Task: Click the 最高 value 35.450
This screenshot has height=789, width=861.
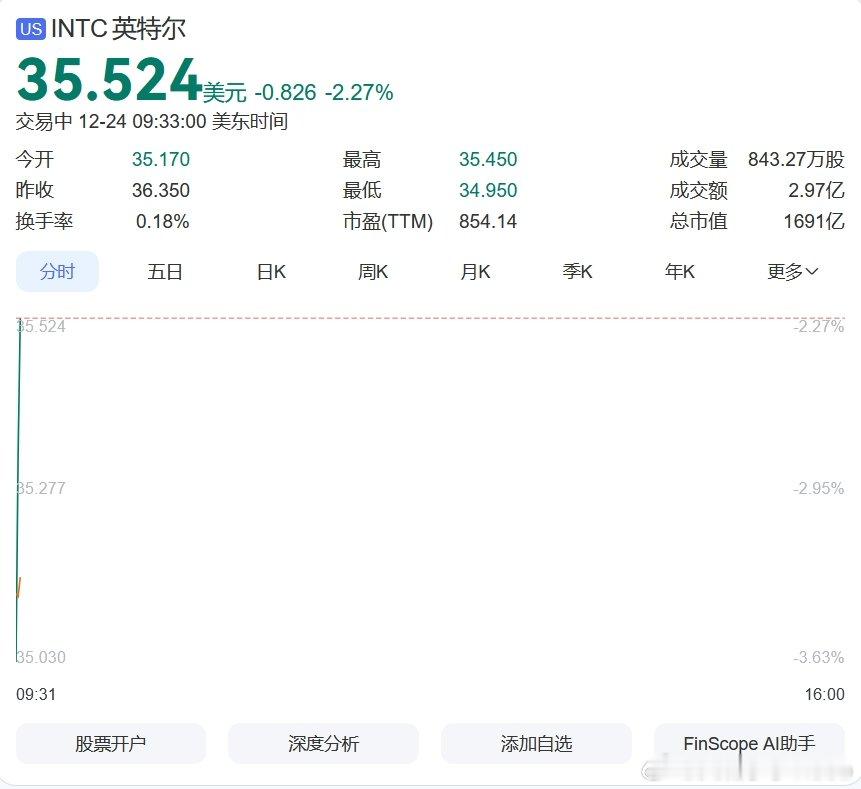Action: (488, 159)
